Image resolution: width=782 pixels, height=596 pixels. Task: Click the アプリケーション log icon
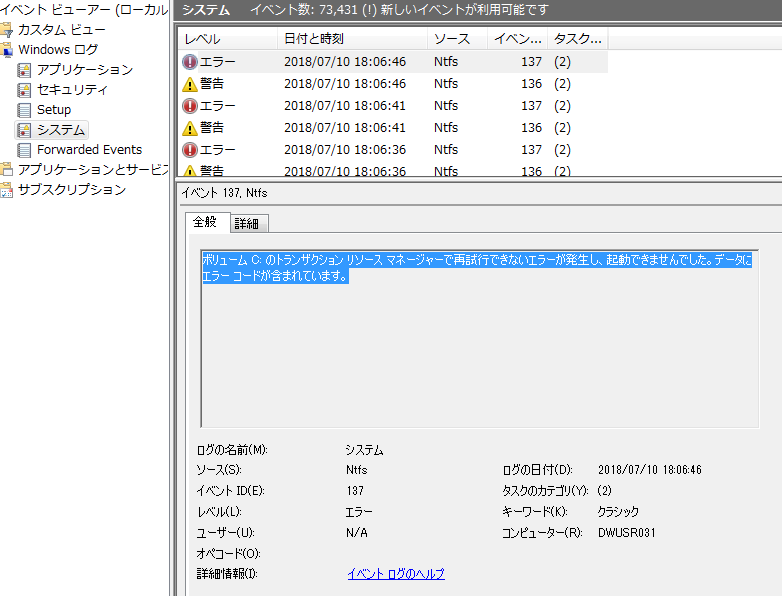[x=24, y=70]
